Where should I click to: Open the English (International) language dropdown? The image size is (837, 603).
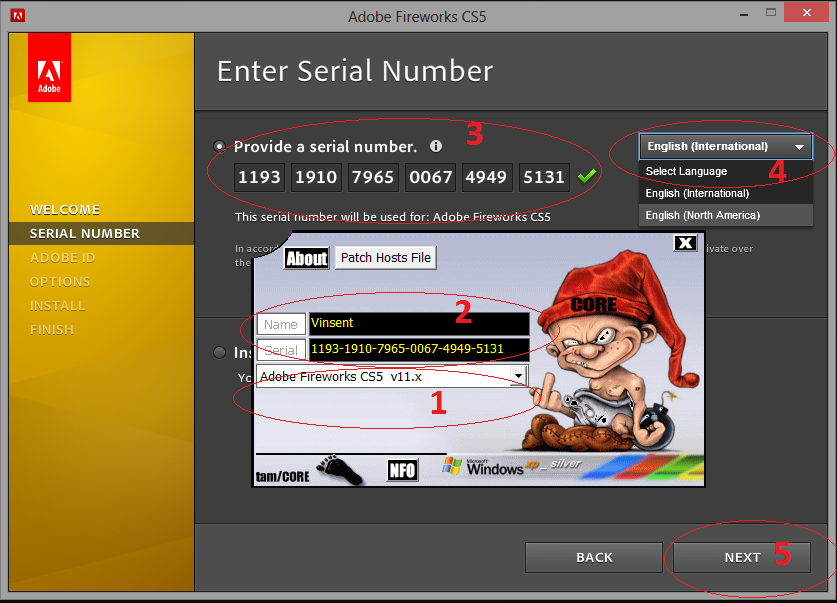coord(725,146)
